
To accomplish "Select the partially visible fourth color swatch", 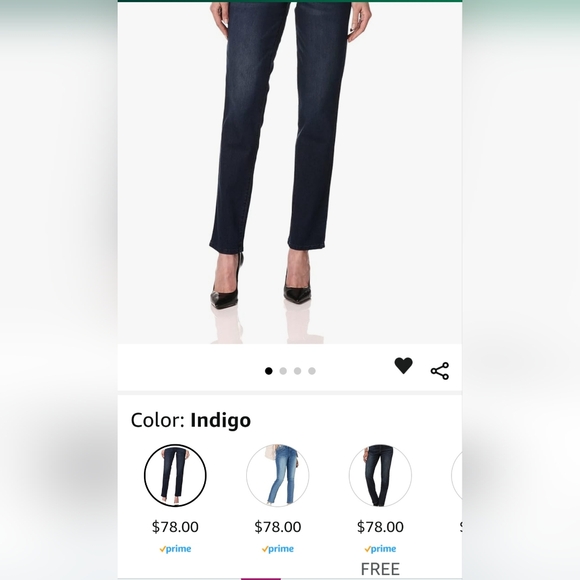I will (x=457, y=475).
